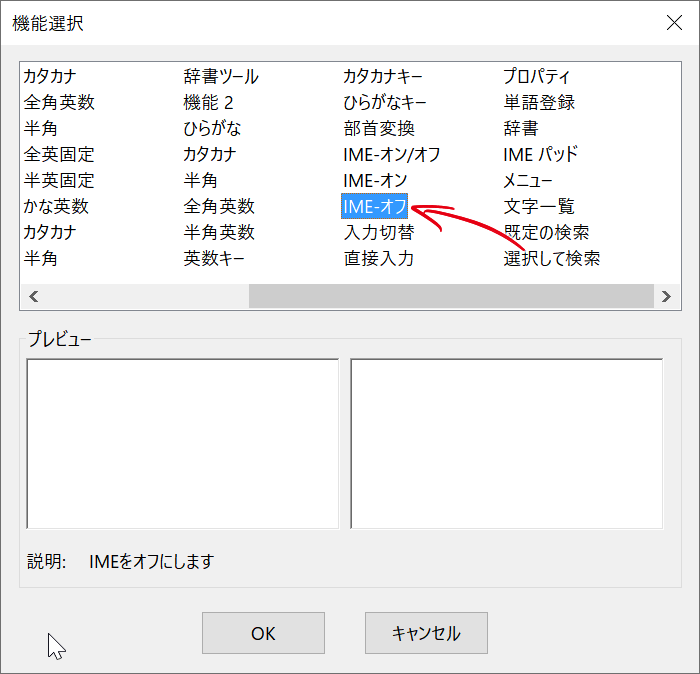Image resolution: width=700 pixels, height=674 pixels.
Task: Select the 既定の検索 entry
Action: coord(546,232)
